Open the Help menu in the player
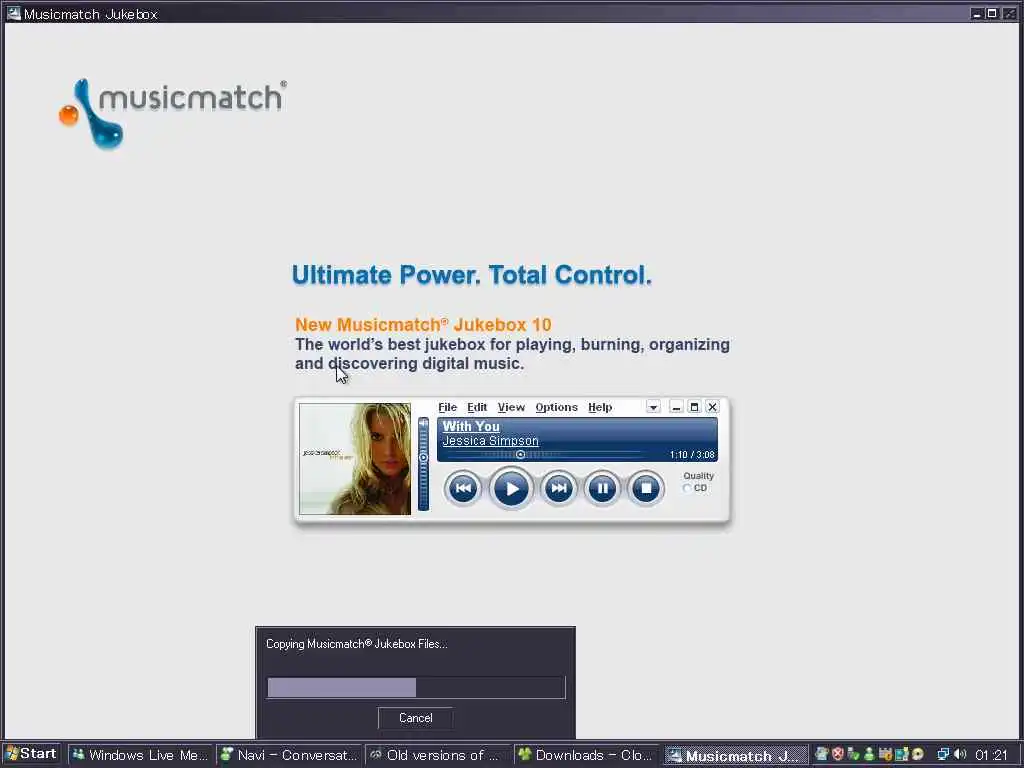Viewport: 1024px width, 768px height. point(600,407)
